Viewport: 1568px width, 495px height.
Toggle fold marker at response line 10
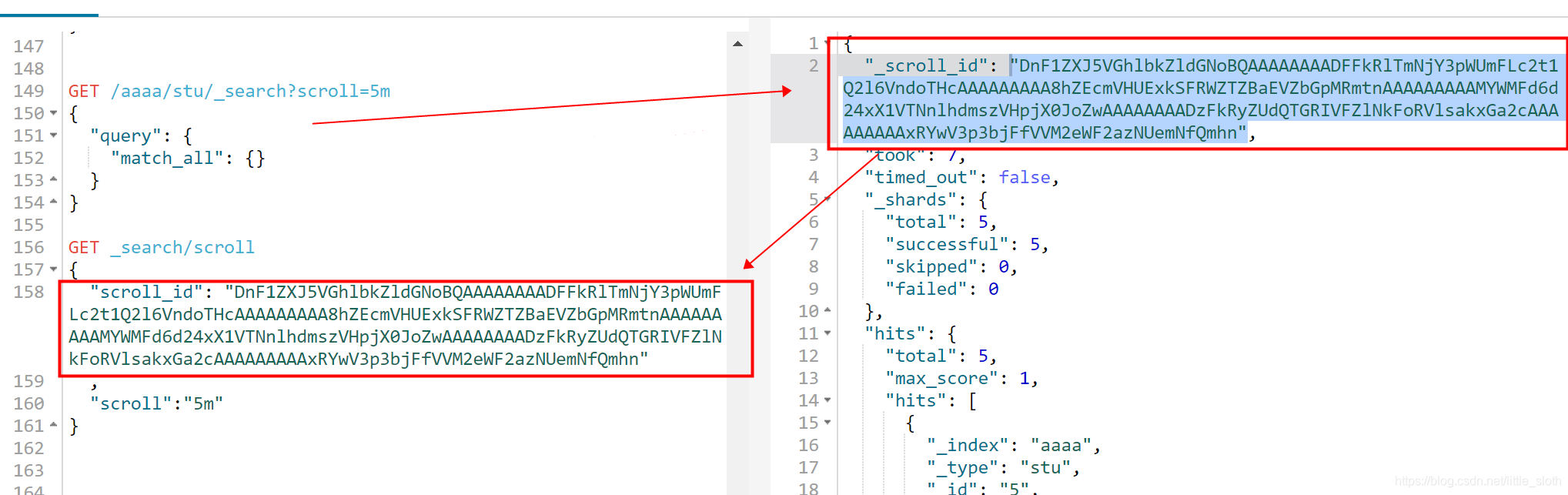tap(827, 310)
